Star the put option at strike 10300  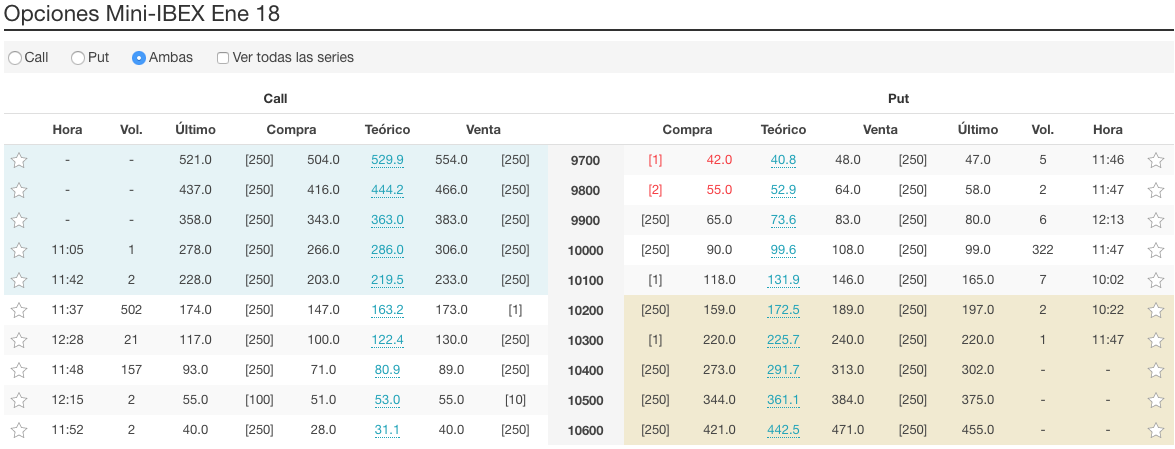coord(1156,340)
